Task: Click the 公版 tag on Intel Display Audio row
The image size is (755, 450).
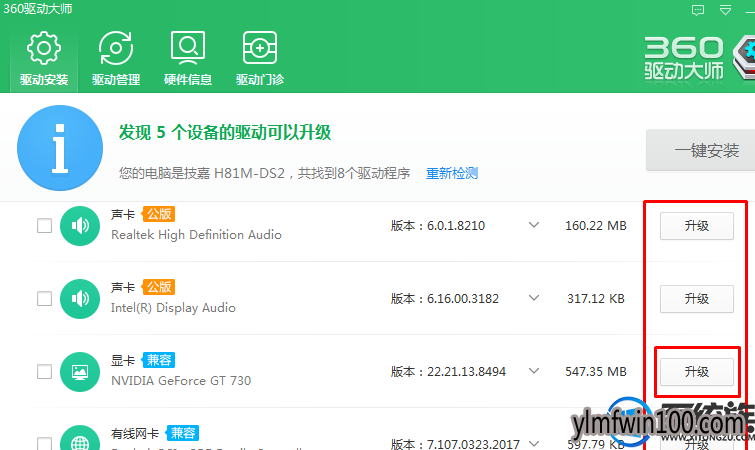Action: 158,287
